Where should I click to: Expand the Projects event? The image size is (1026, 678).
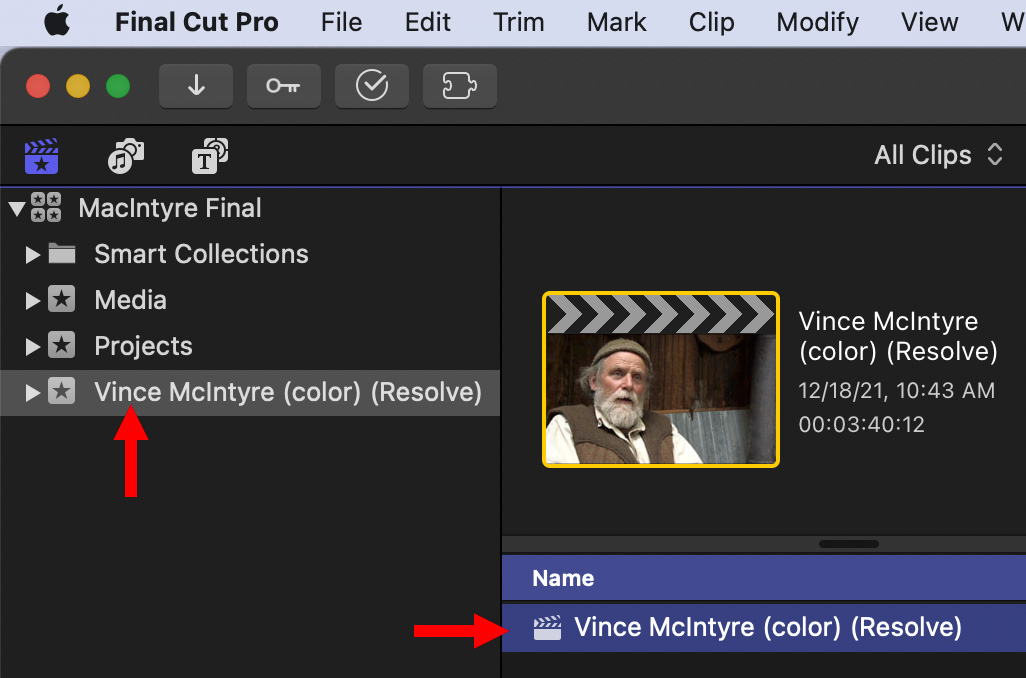[x=33, y=347]
